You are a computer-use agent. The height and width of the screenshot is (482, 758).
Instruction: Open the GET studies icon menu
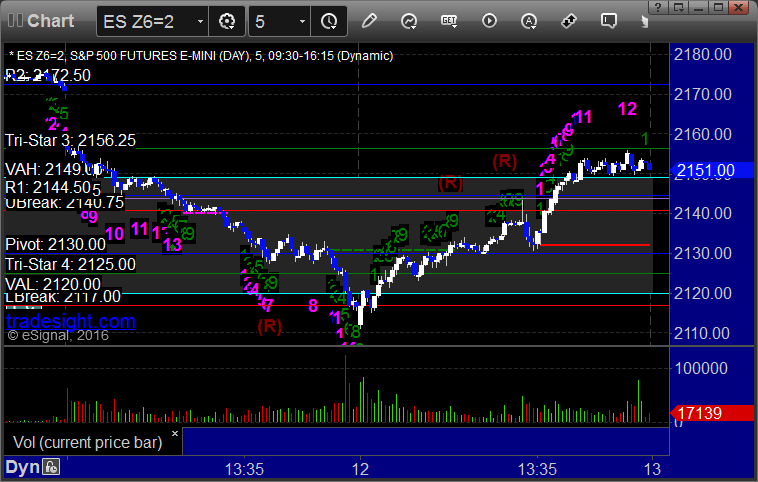click(x=449, y=21)
